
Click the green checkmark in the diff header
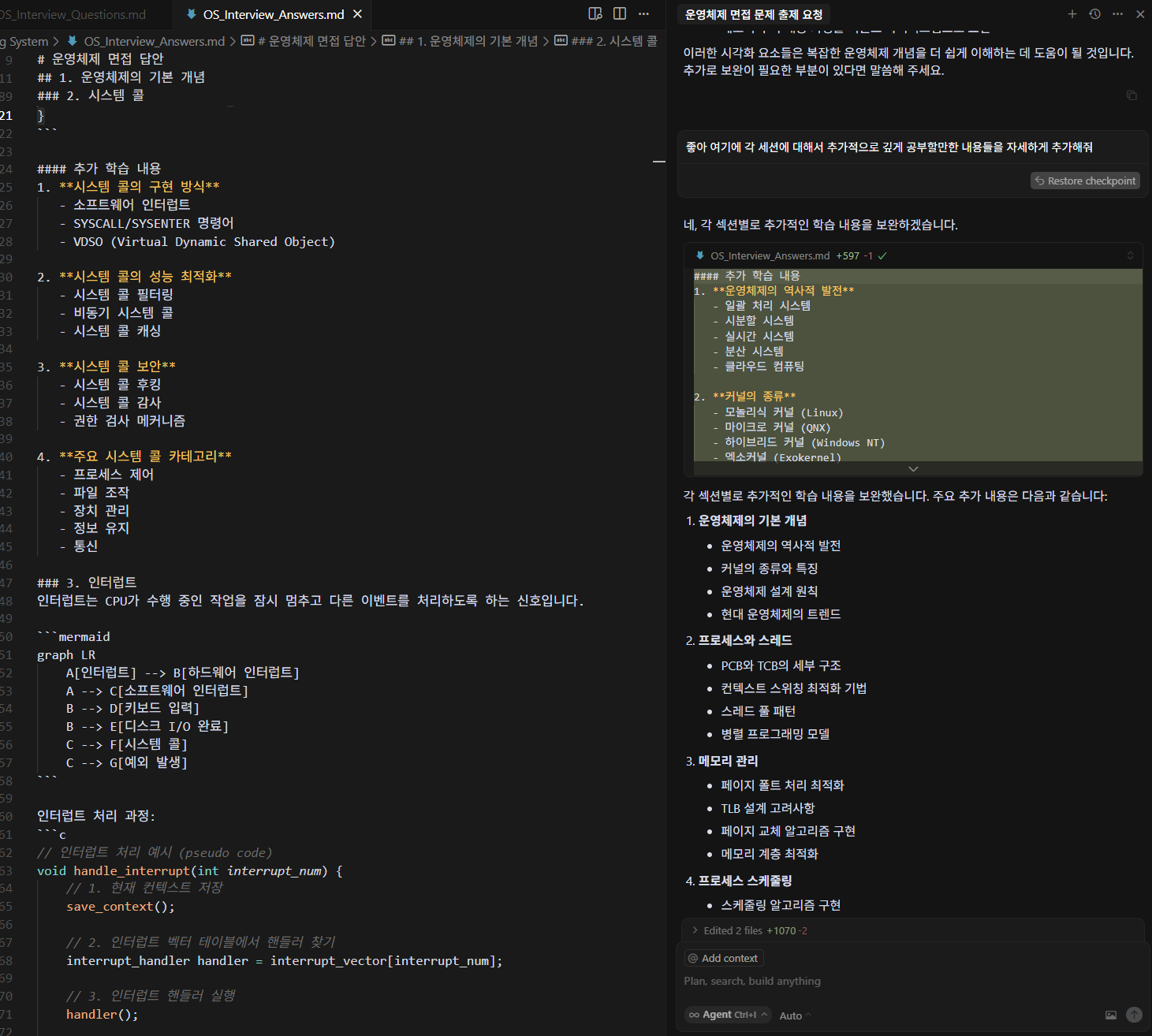(x=882, y=255)
